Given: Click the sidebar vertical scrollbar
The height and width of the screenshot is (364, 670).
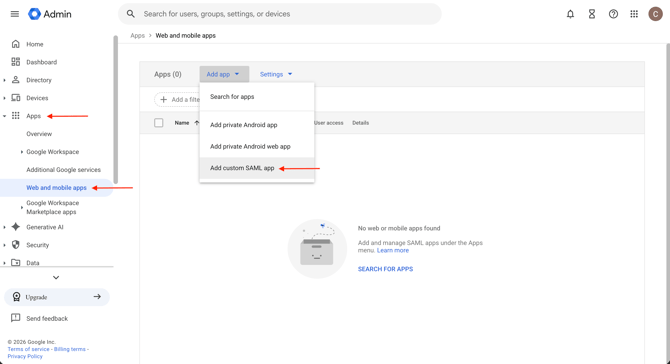Looking at the screenshot, I should [x=115, y=110].
